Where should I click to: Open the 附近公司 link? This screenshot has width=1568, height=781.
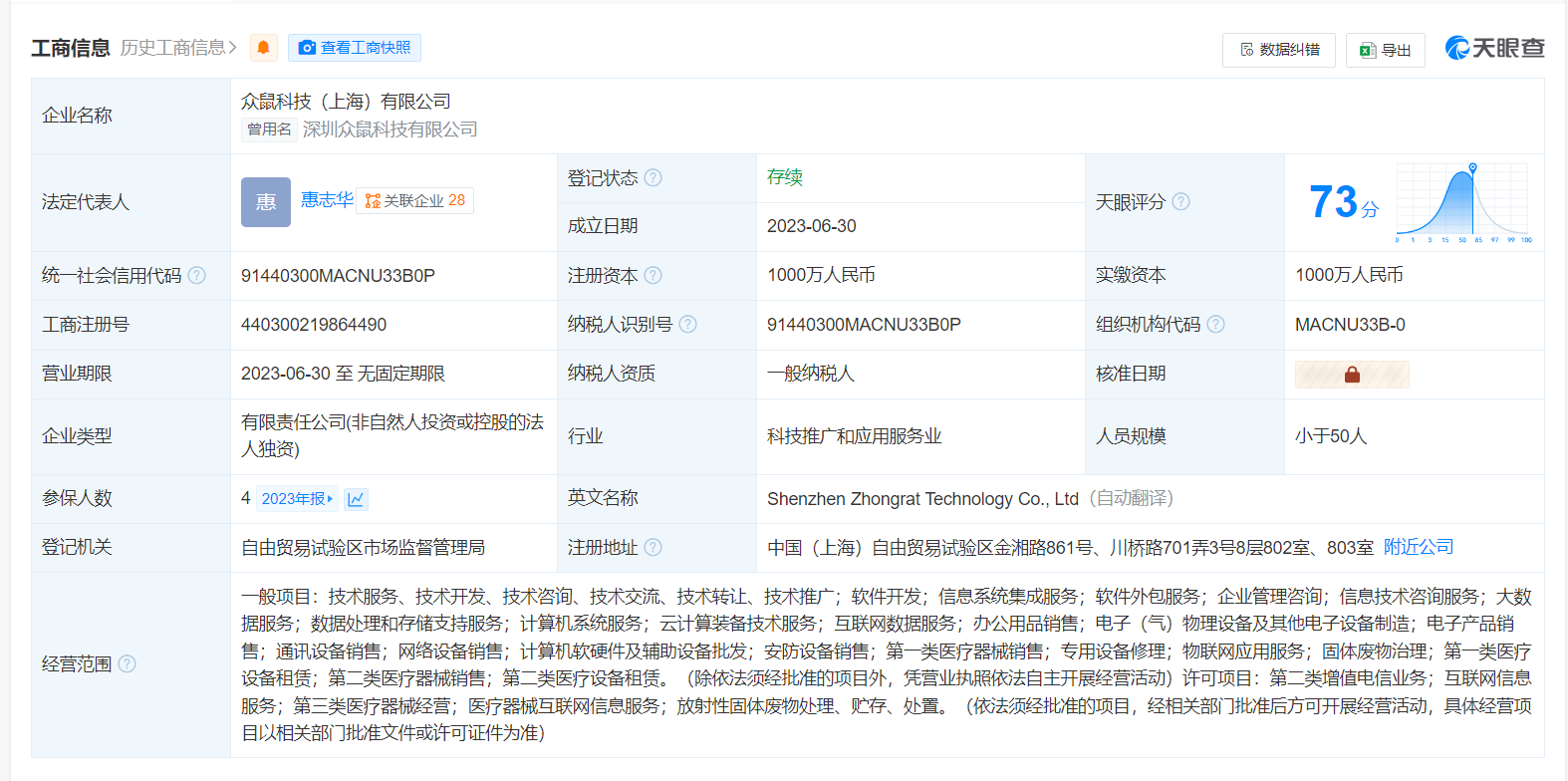tap(1419, 547)
